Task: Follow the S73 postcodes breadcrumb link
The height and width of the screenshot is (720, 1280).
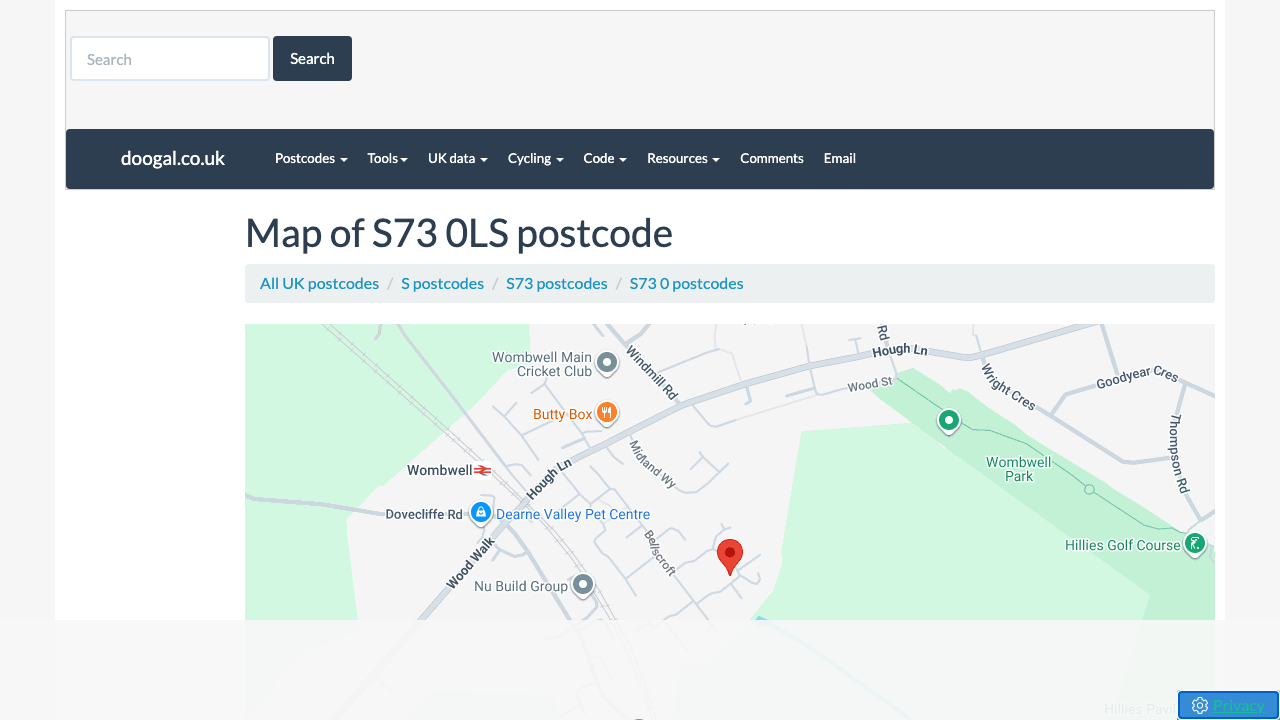Action: [x=556, y=283]
